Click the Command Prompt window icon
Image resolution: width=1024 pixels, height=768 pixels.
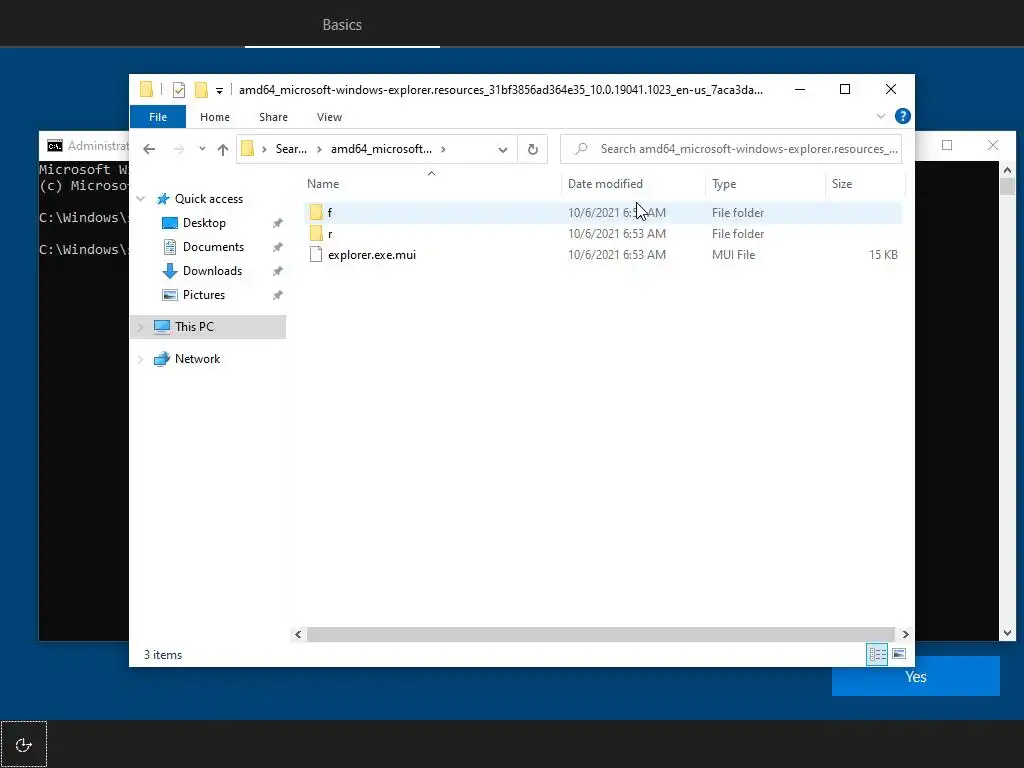[x=56, y=146]
